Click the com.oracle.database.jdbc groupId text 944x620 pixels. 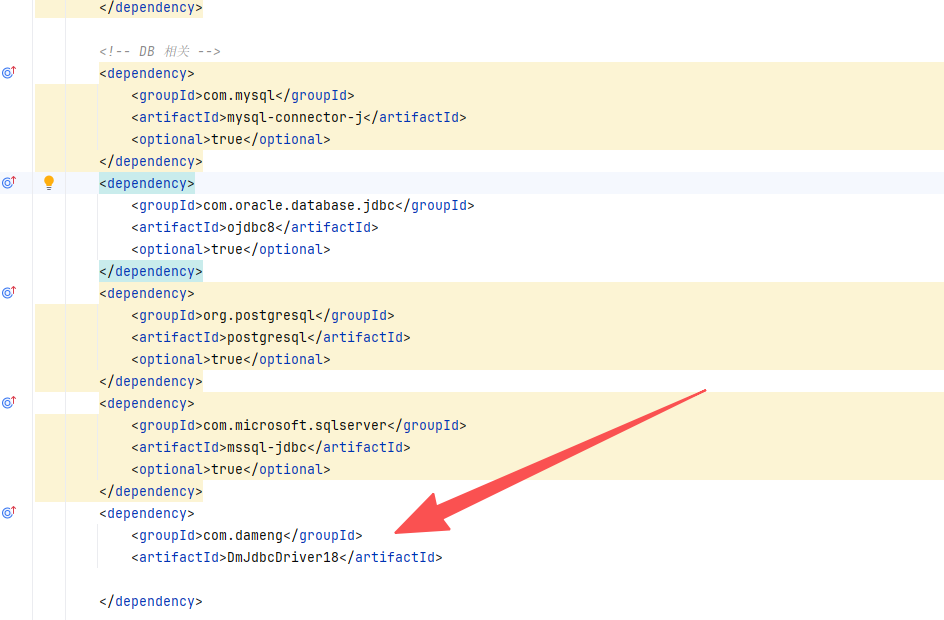(298, 206)
